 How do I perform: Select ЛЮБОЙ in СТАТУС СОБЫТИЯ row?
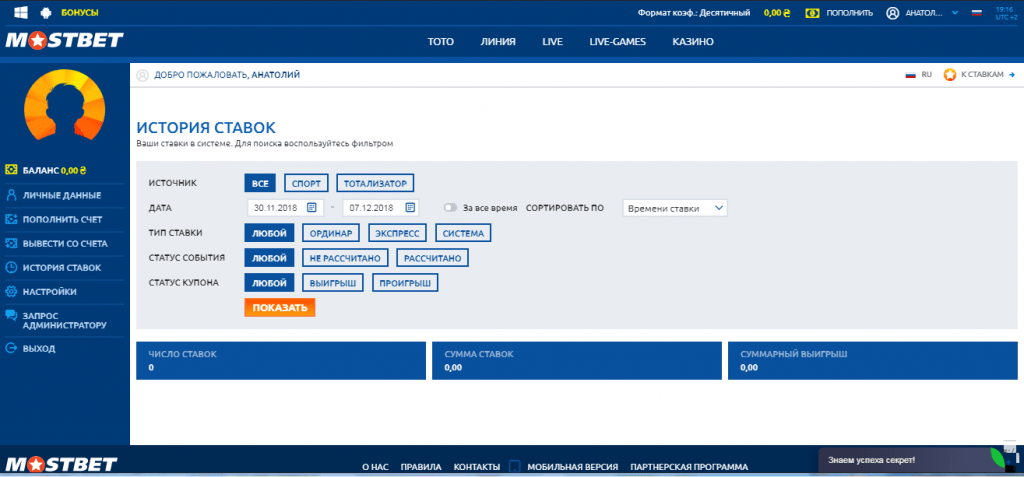tap(269, 258)
